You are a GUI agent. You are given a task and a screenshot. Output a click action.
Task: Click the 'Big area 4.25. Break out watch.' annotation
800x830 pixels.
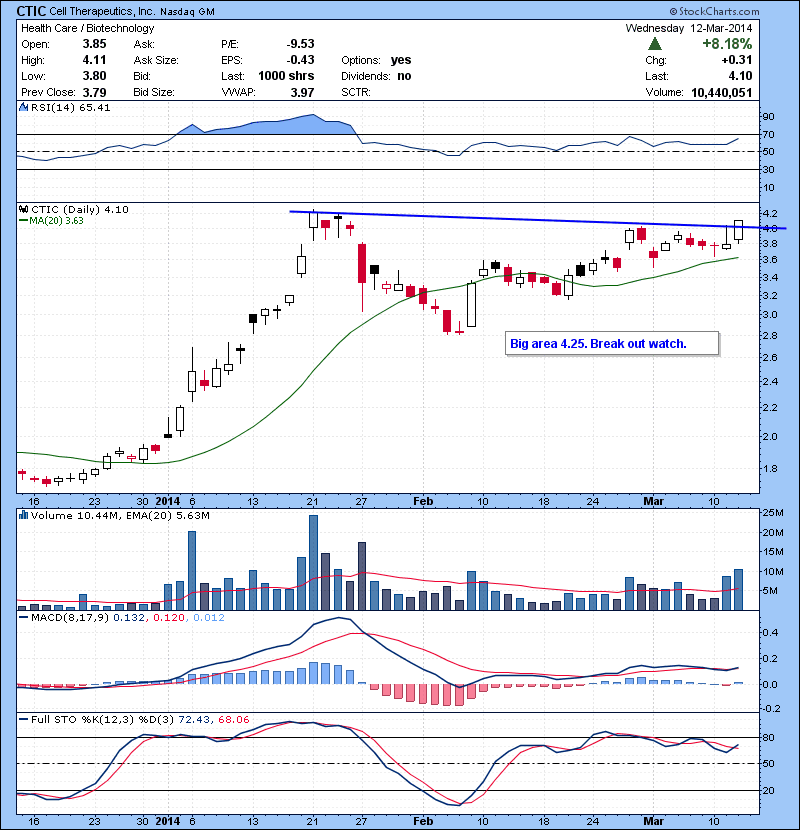pyautogui.click(x=612, y=344)
